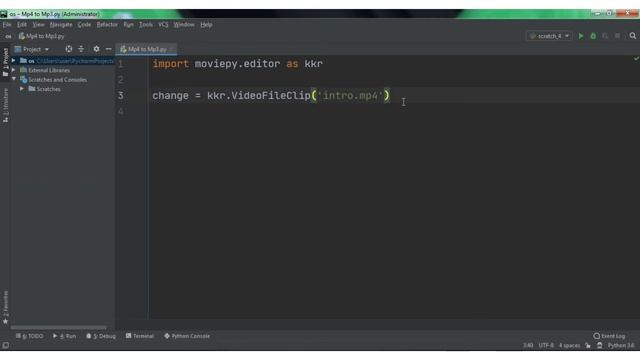Open the Window menu
640x360 pixels.
pos(184,24)
